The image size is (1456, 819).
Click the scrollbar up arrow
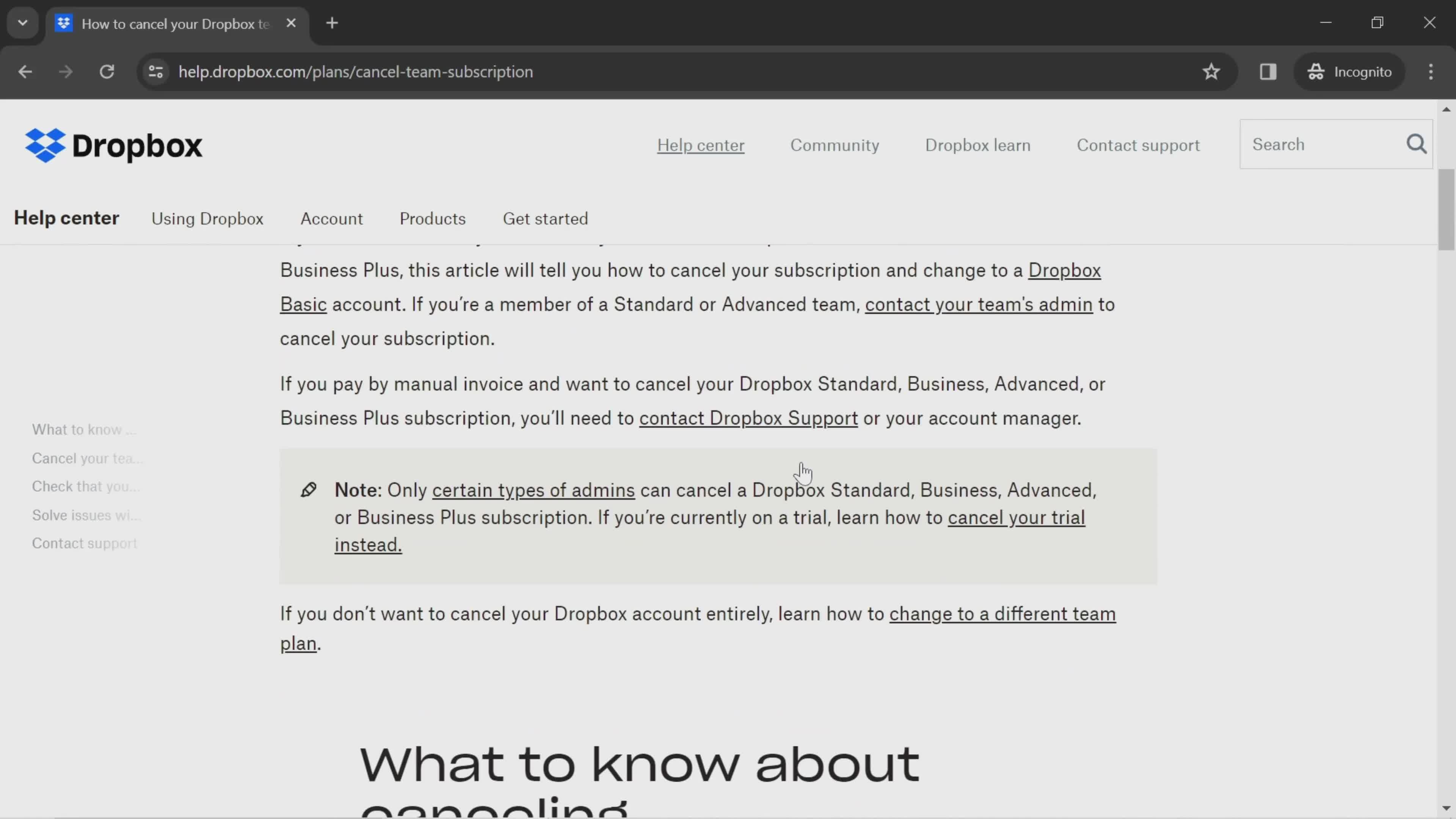[1446, 109]
